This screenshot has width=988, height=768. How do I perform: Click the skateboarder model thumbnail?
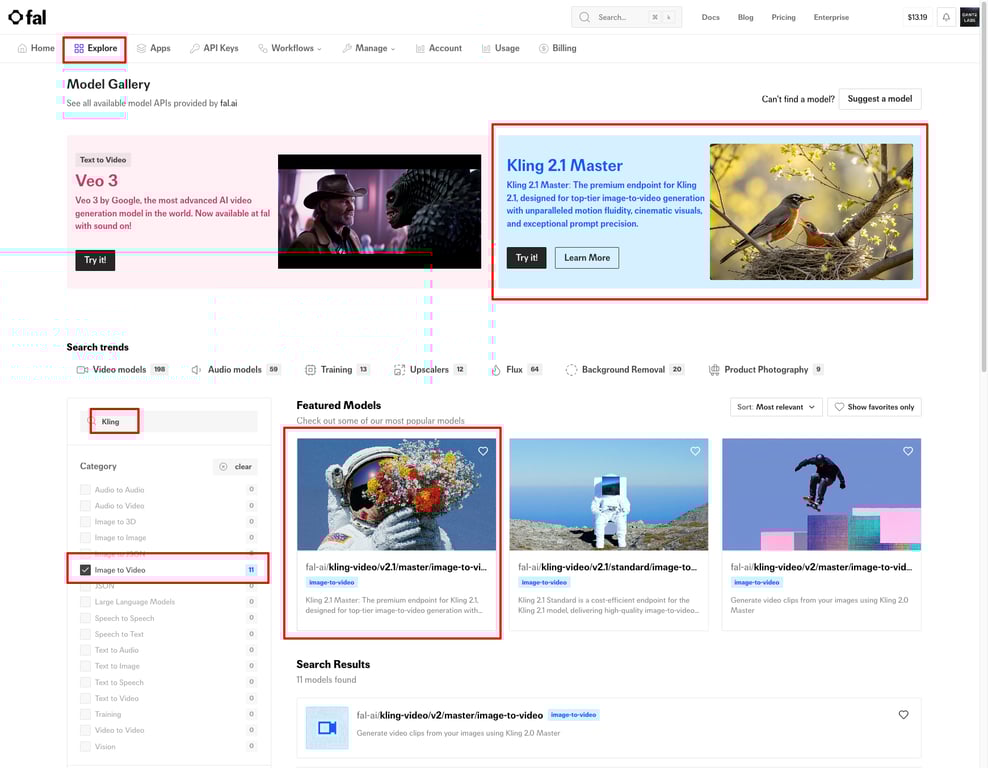[821, 494]
